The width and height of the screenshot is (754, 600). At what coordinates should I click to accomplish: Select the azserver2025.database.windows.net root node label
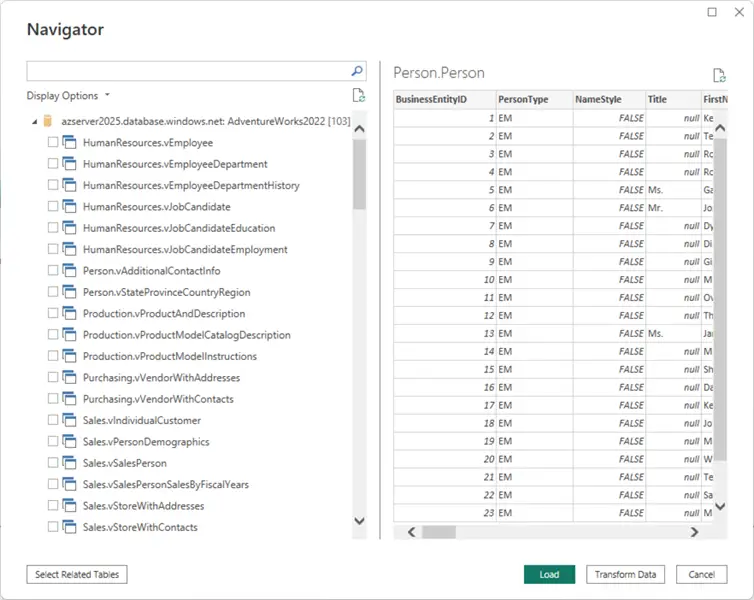[x=206, y=121]
